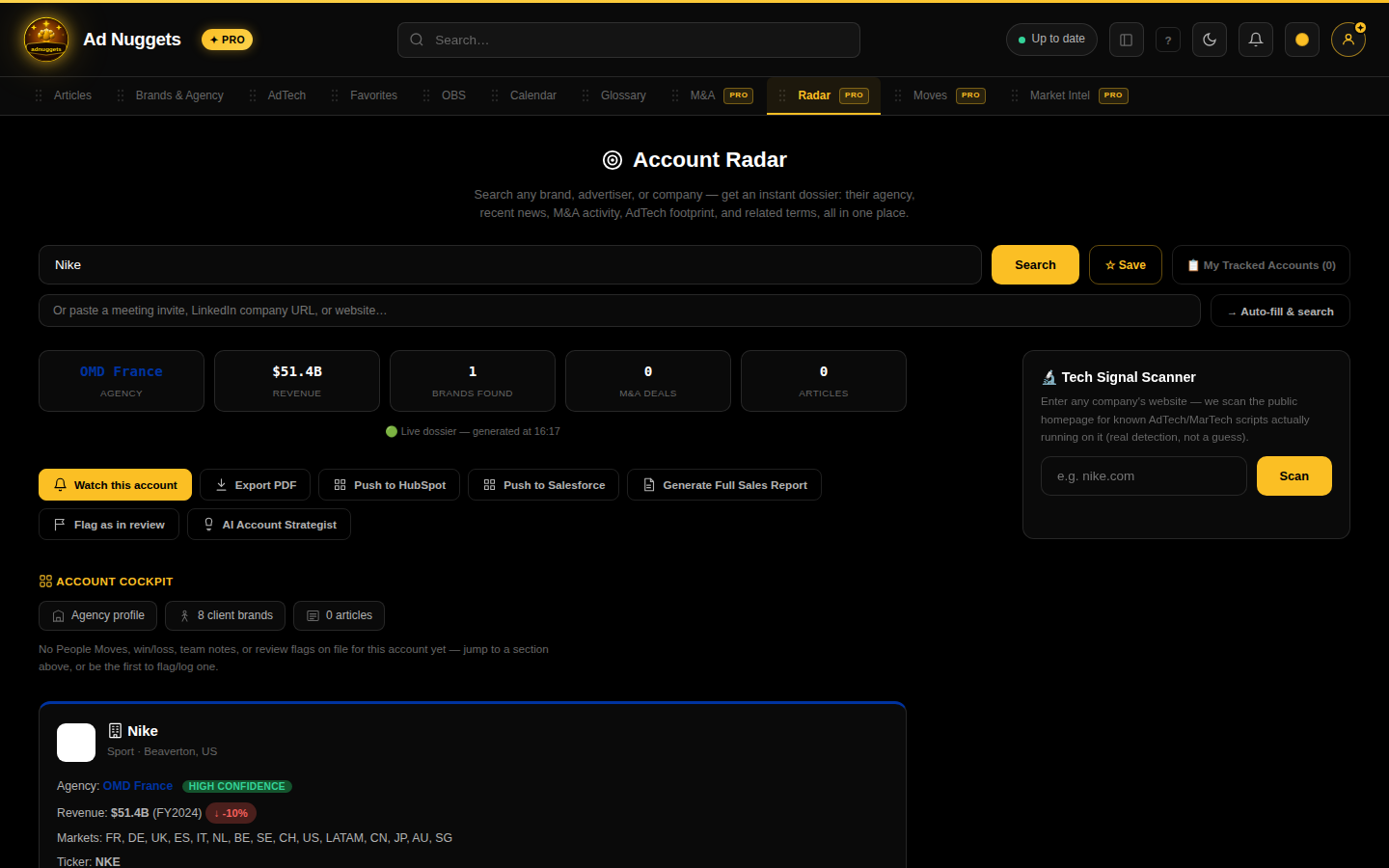Click the M&A Deals stat card
The height and width of the screenshot is (868, 1389).
(648, 381)
